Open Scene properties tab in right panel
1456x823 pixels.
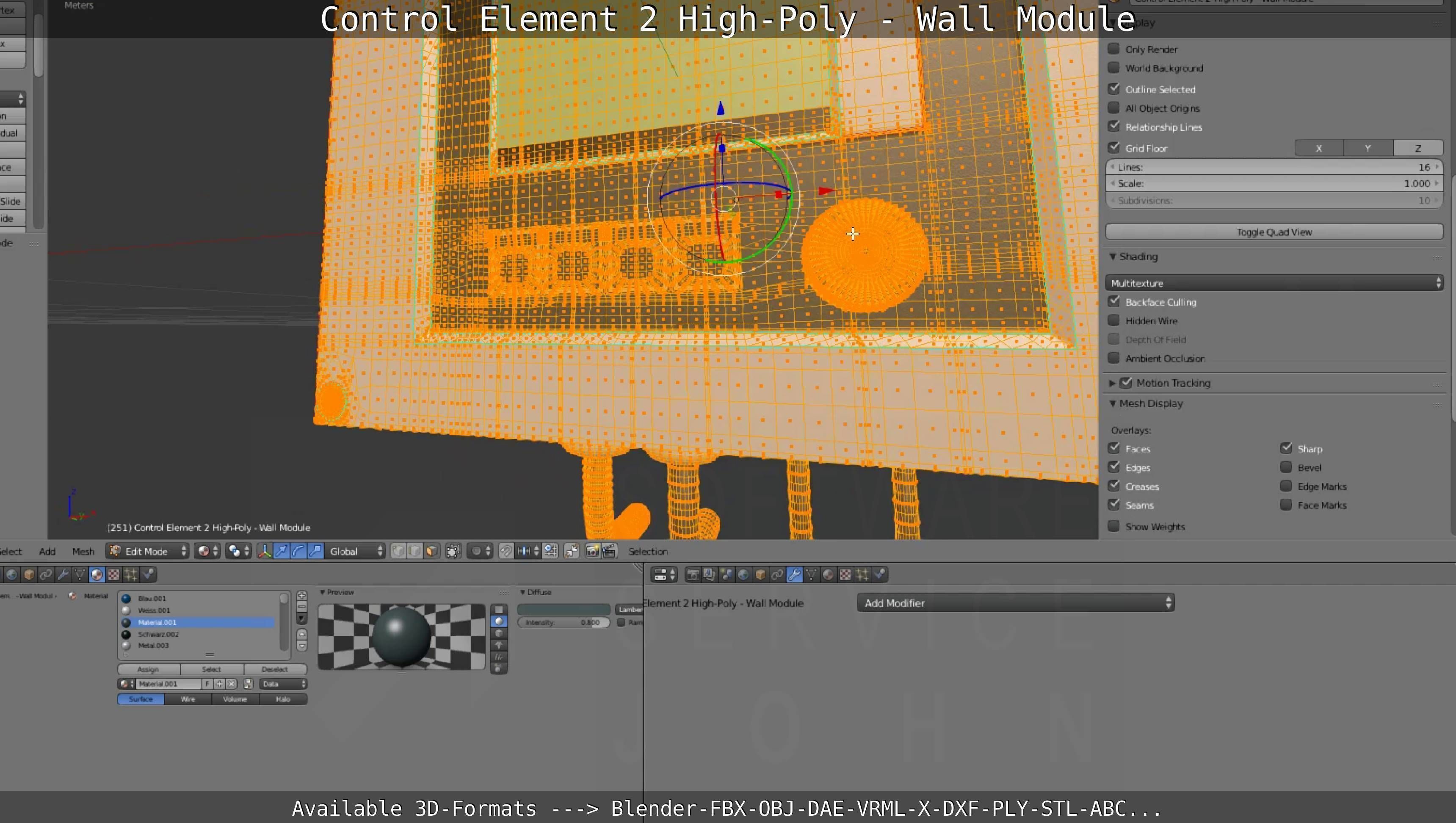click(x=726, y=575)
